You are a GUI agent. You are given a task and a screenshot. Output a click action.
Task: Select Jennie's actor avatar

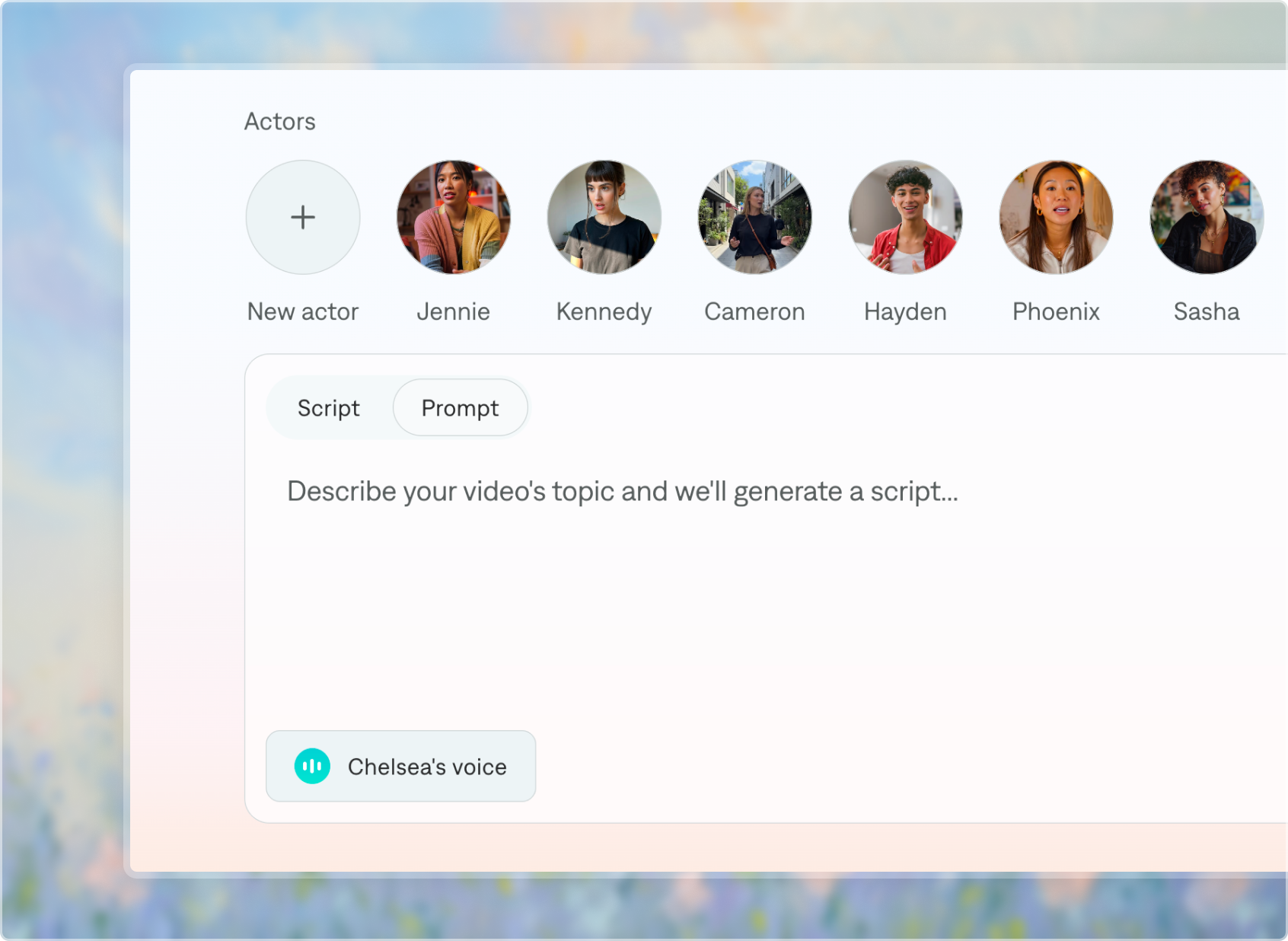454,217
